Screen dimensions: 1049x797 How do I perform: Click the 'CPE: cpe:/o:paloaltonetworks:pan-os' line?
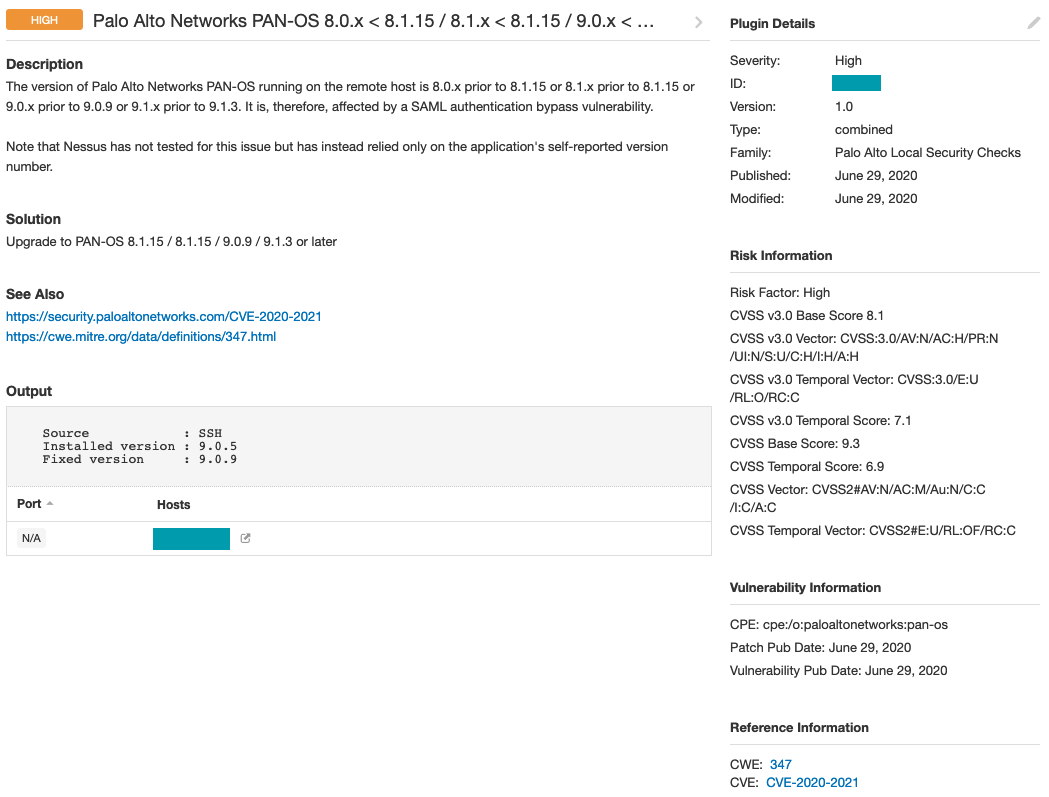click(x=839, y=624)
